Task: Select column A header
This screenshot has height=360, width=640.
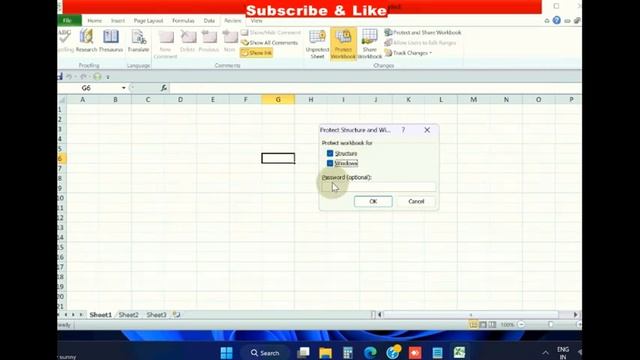Action: pyautogui.click(x=82, y=100)
